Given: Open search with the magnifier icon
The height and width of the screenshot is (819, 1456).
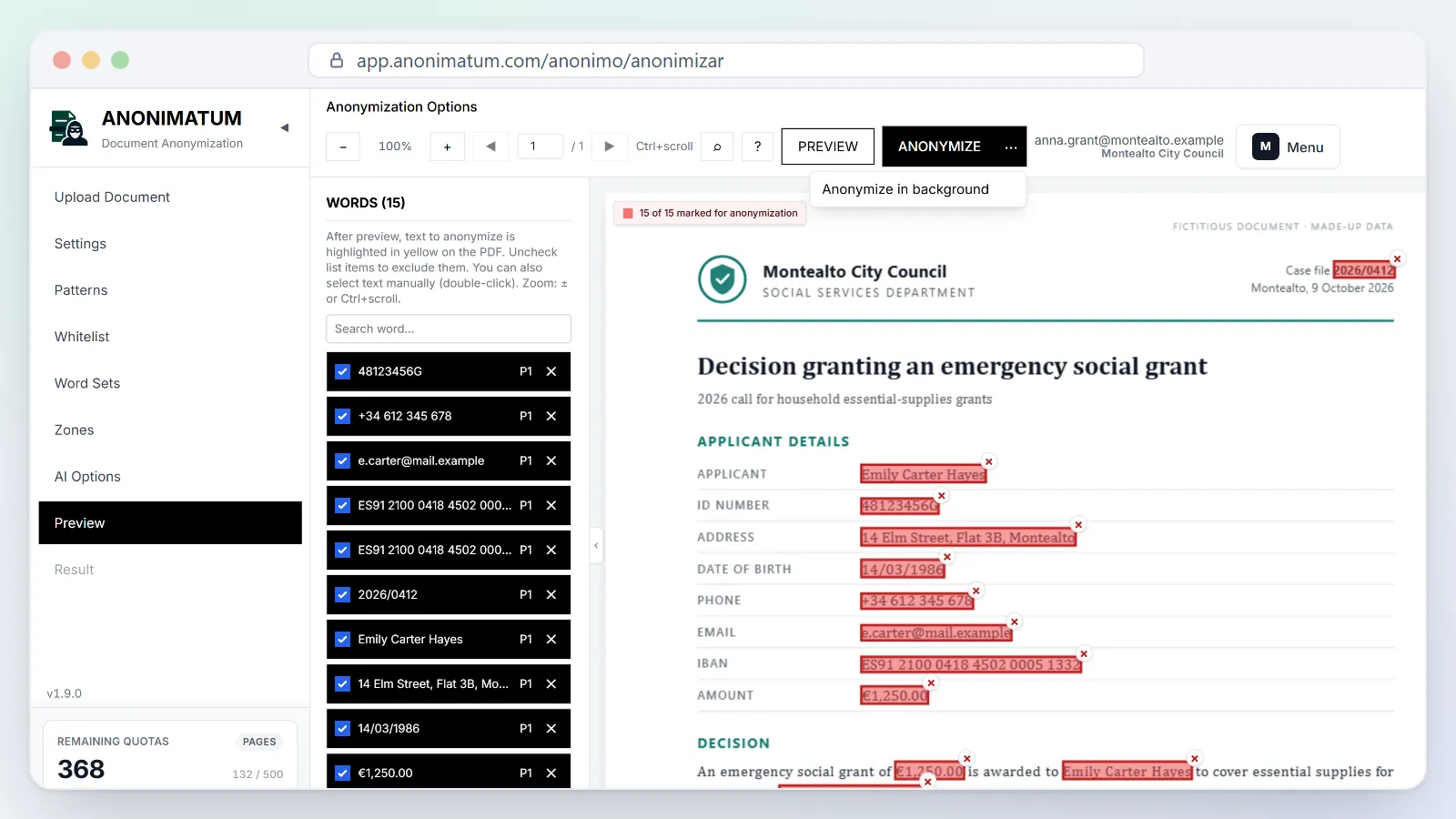Looking at the screenshot, I should 717,147.
